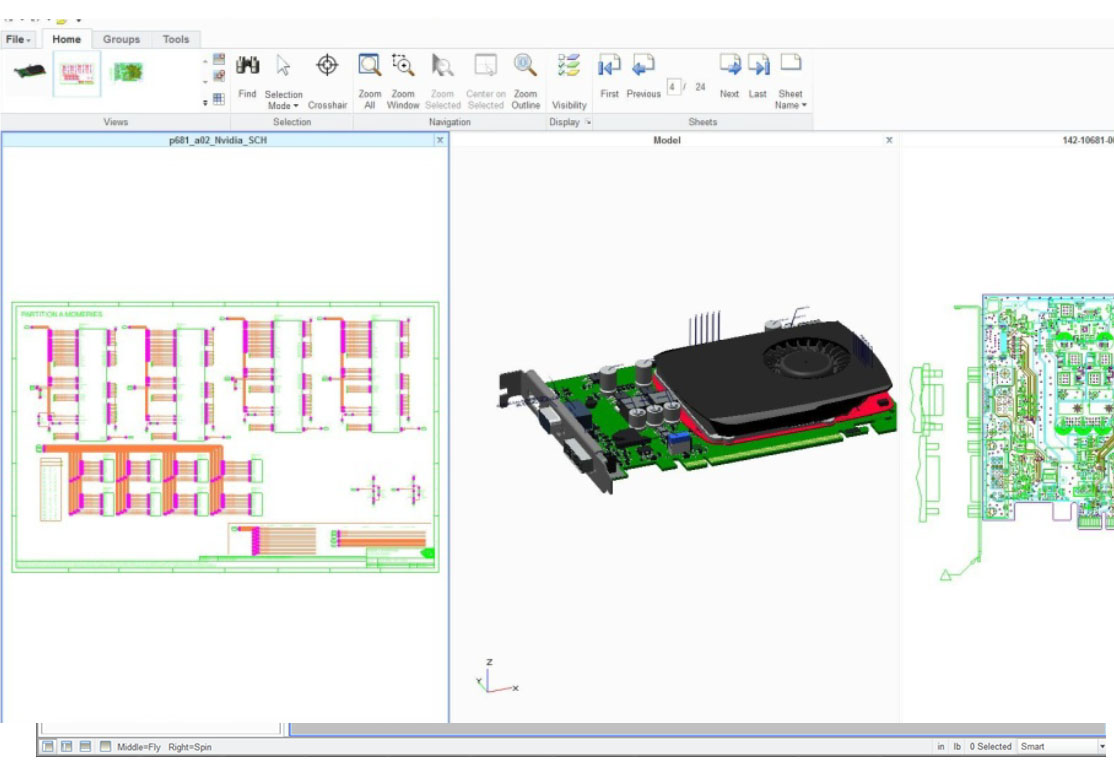The image size is (1114, 766).
Task: Switch to the Groups ribbon tab
Action: coord(121,39)
